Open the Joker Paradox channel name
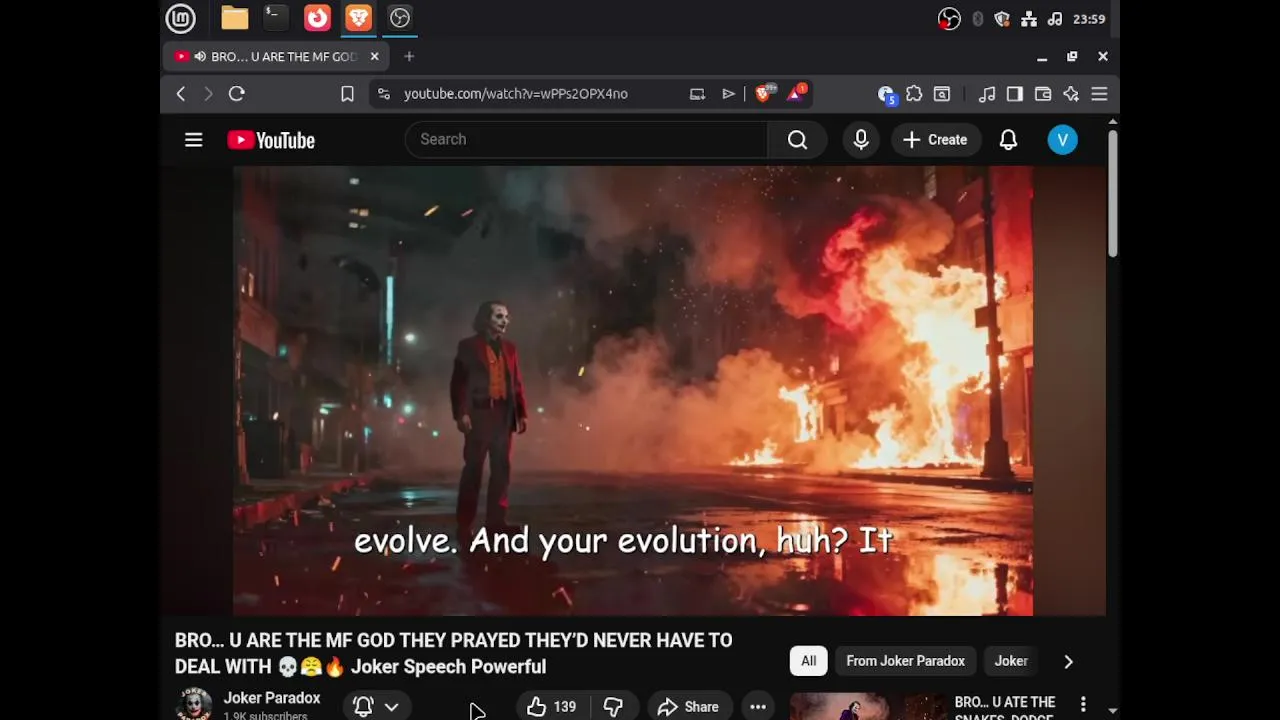The image size is (1280, 720). click(272, 698)
